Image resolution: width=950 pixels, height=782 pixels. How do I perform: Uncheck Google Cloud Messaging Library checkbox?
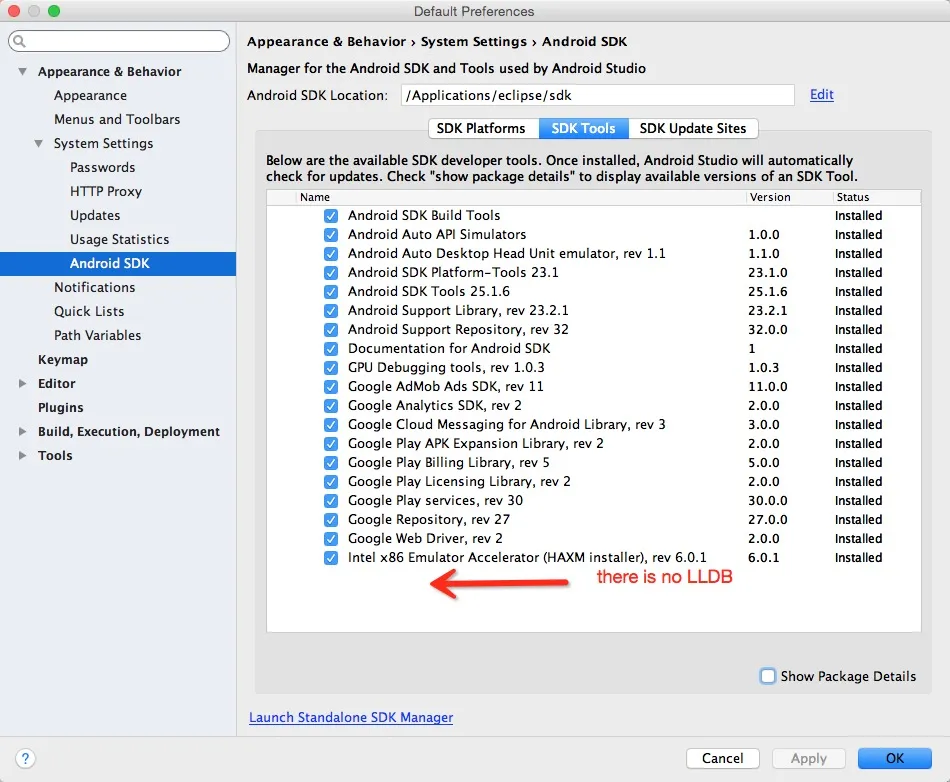331,425
